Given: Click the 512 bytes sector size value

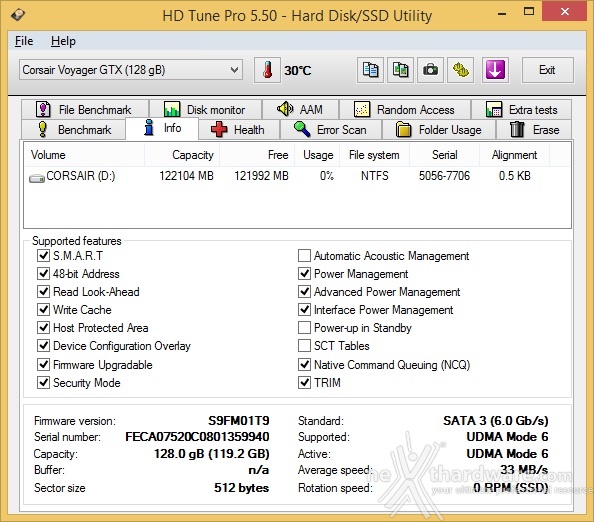Looking at the screenshot, I should pos(241,488).
